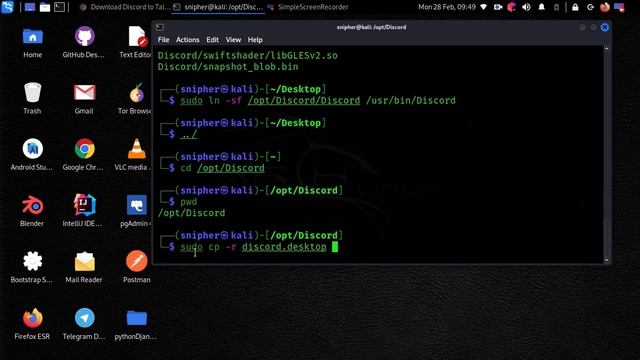
Task: Click the screen recorder camera tray icon
Action: pos(498,7)
